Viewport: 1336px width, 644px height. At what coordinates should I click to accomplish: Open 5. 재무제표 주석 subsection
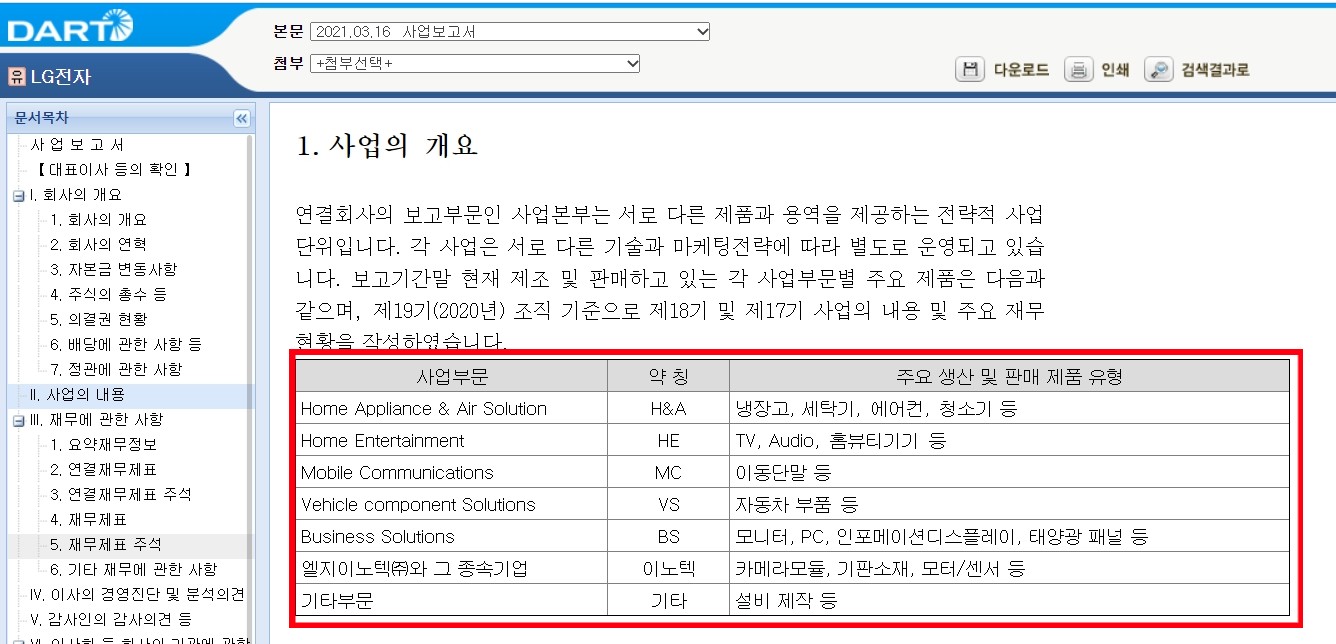click(x=106, y=545)
